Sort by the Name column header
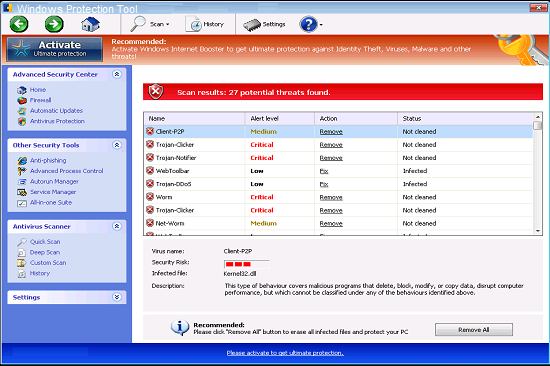Viewport: 550px width, 366px height. click(x=194, y=119)
